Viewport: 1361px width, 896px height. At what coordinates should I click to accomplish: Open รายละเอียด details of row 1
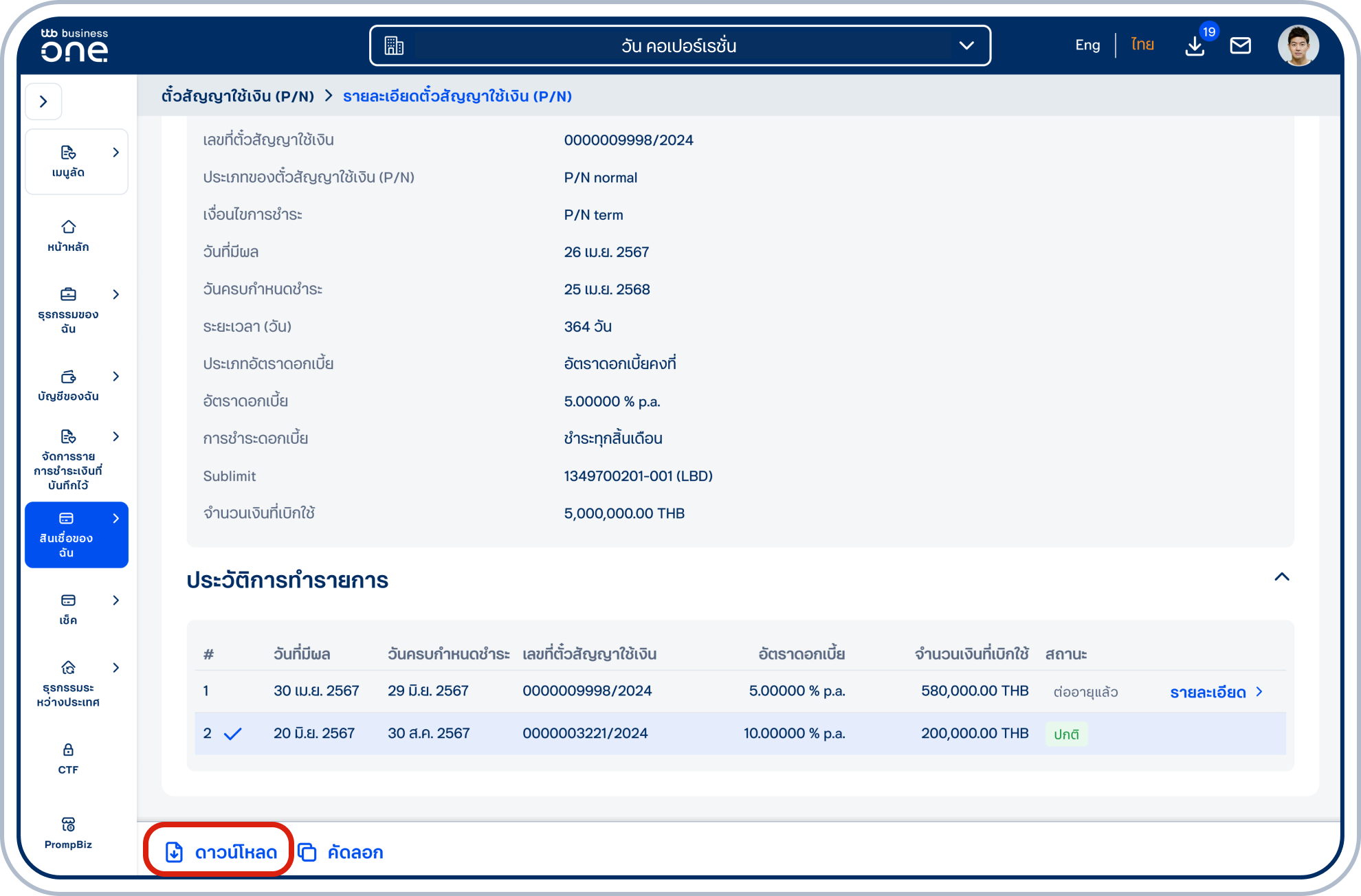[x=1208, y=692]
